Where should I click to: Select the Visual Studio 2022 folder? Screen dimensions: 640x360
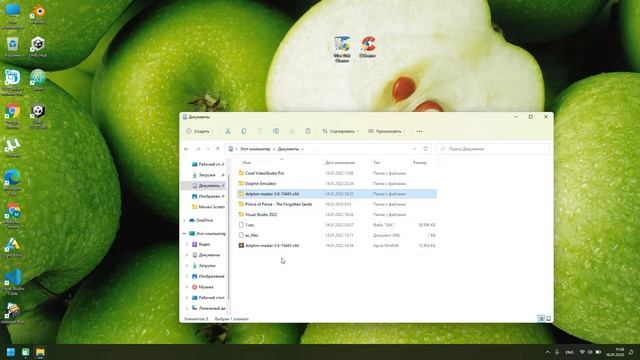337,214
